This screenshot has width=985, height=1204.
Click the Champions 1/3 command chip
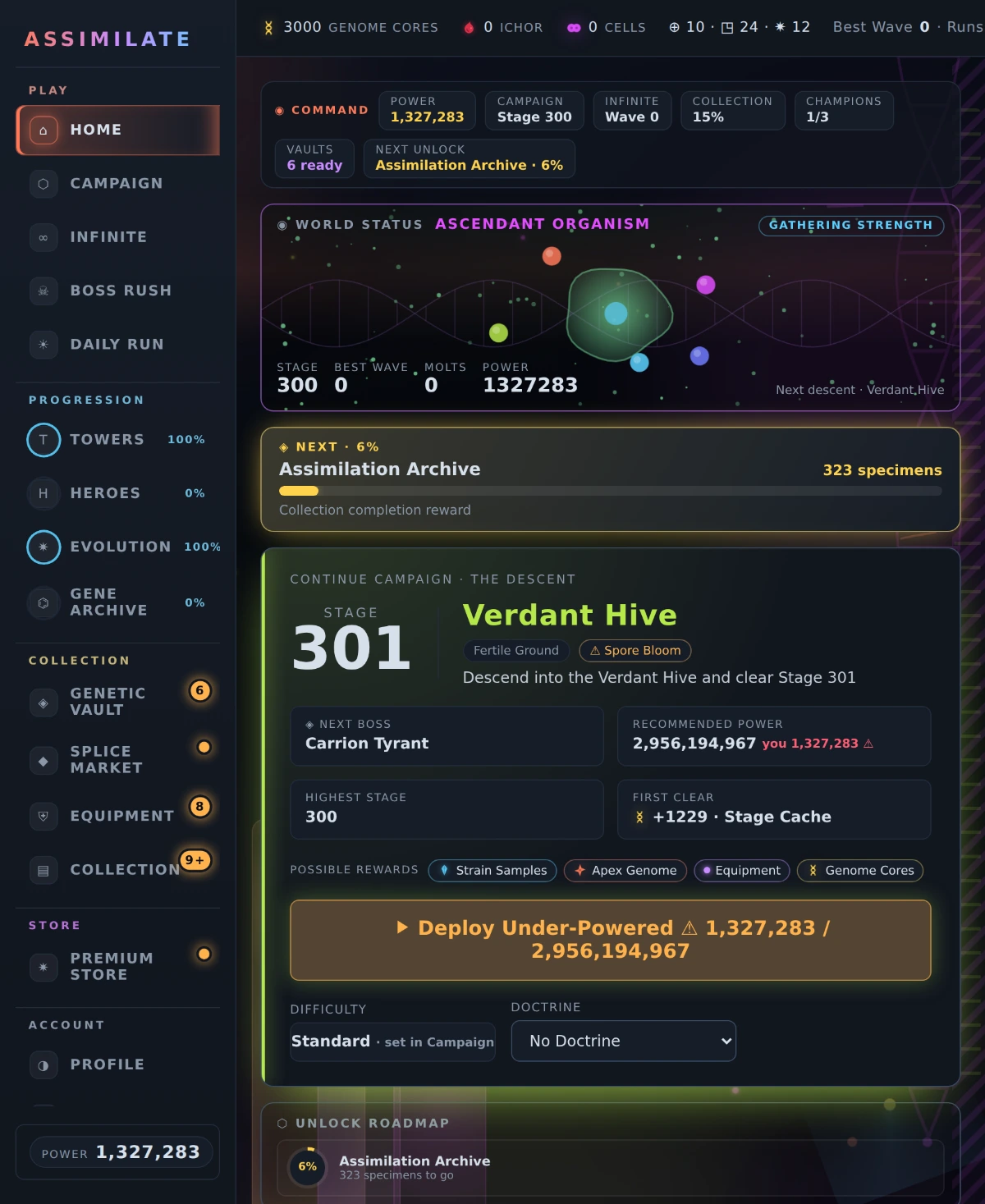[844, 110]
